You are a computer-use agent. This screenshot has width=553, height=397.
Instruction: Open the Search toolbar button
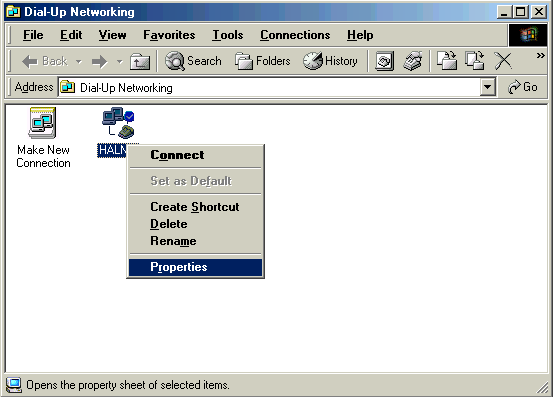pyautogui.click(x=193, y=61)
